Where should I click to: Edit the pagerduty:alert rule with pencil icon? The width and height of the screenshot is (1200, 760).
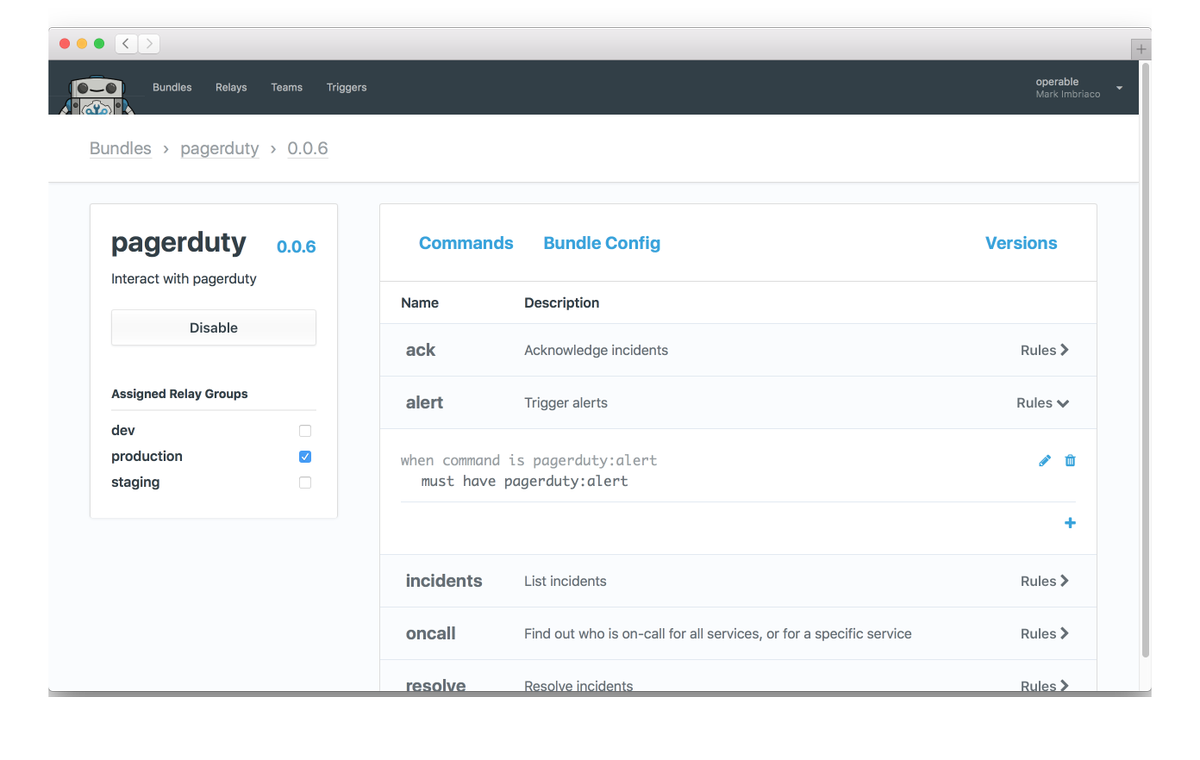pos(1045,461)
